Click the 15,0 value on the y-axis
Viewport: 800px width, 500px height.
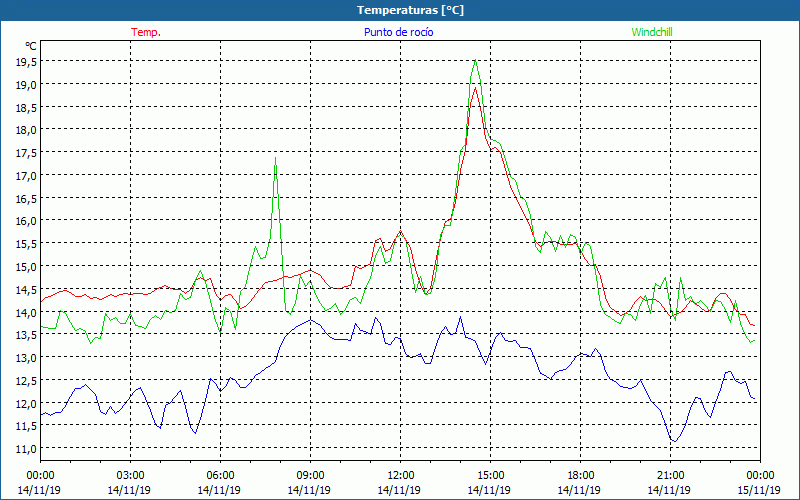(x=27, y=266)
